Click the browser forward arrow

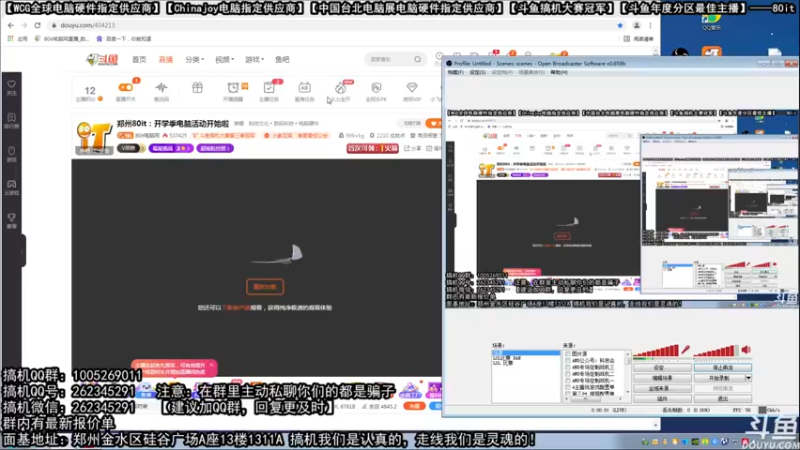(24, 25)
